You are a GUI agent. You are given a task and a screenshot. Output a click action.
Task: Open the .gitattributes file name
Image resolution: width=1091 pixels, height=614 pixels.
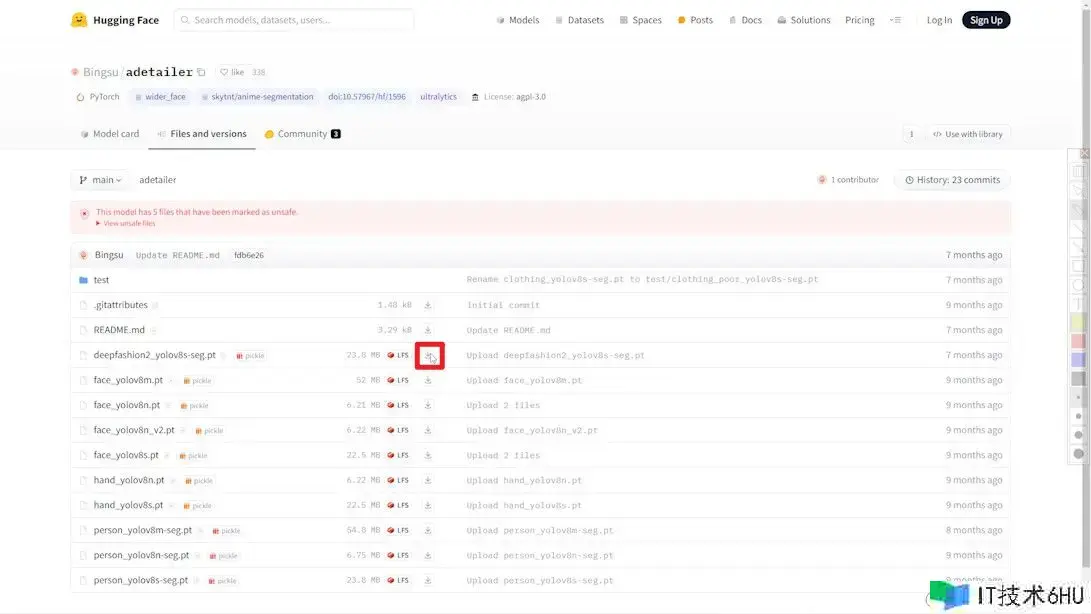tap(120, 305)
